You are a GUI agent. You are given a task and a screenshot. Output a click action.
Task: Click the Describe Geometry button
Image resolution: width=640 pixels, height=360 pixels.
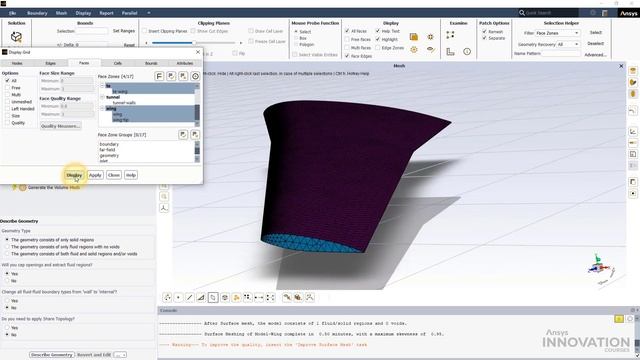(x=52, y=355)
